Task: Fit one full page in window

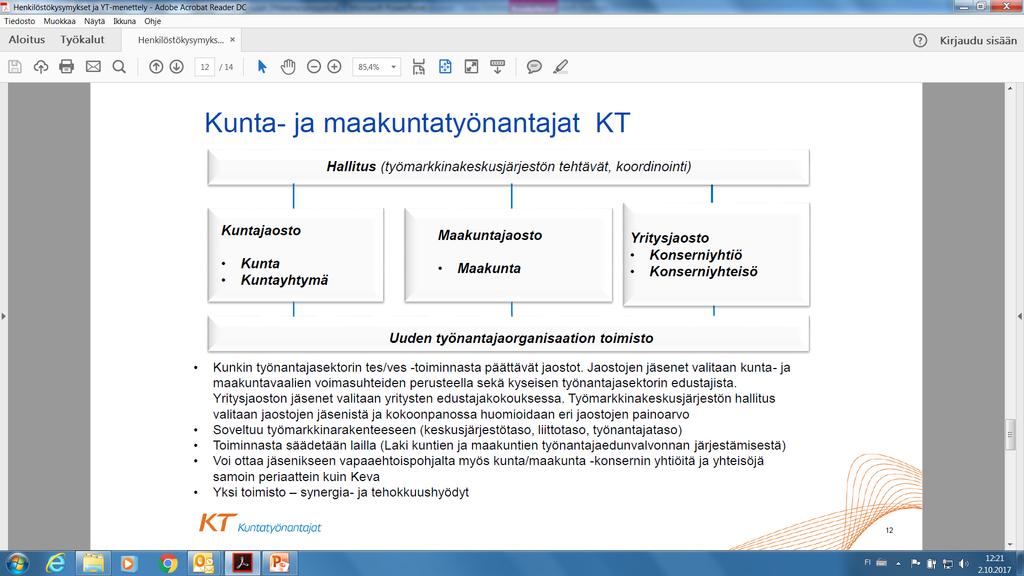Action: pos(445,67)
